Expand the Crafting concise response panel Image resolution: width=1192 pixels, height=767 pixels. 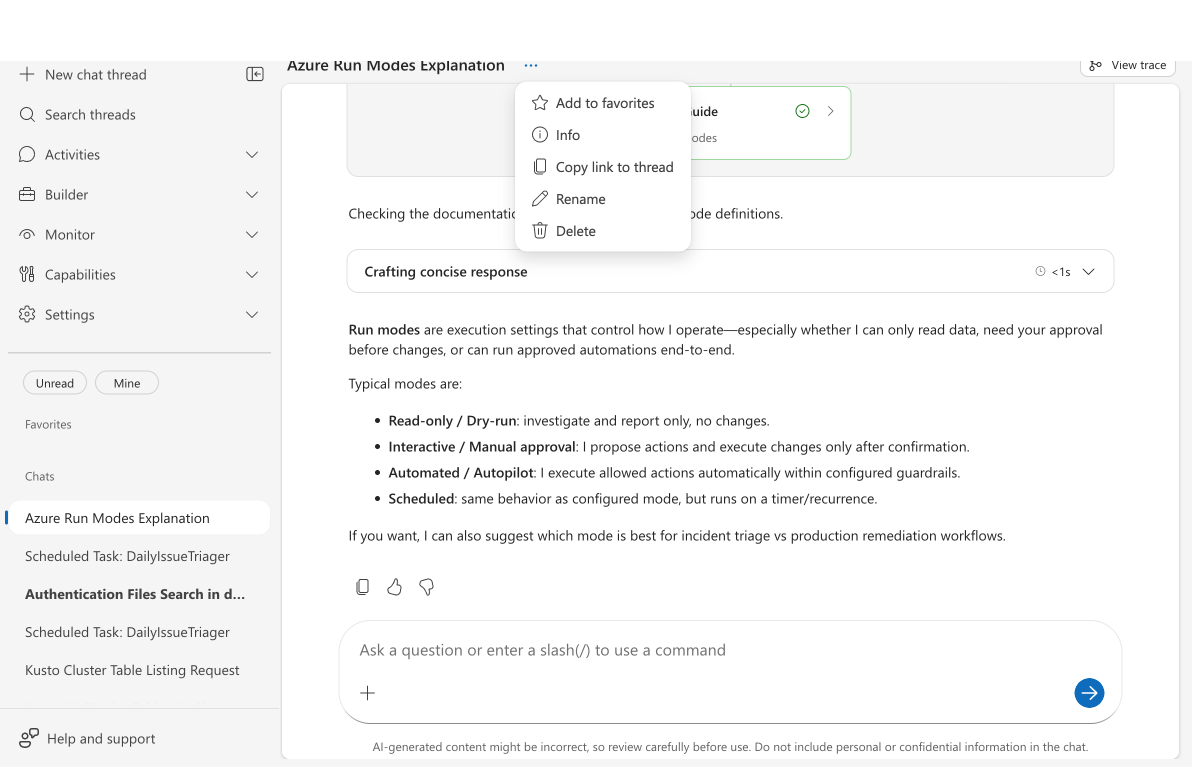[x=730, y=271]
